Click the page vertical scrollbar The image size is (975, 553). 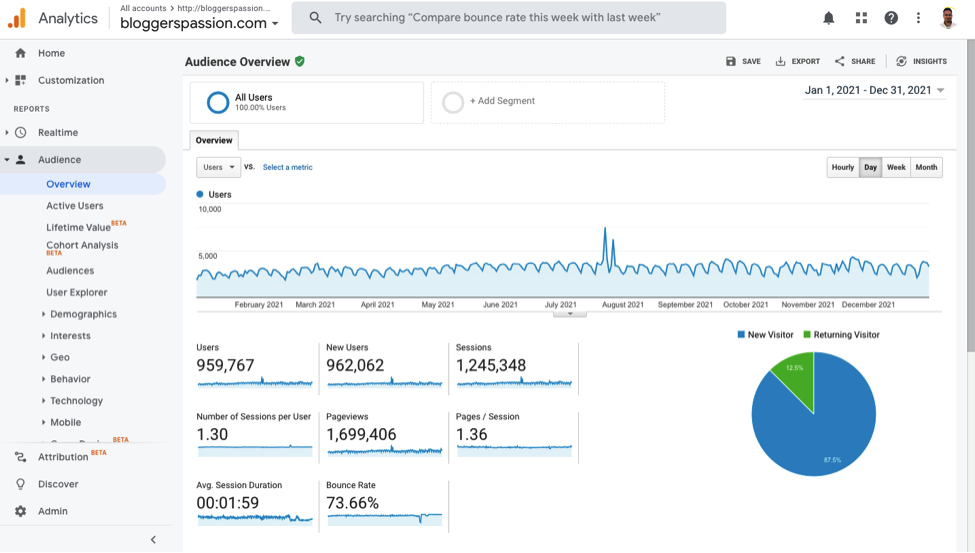point(971,196)
